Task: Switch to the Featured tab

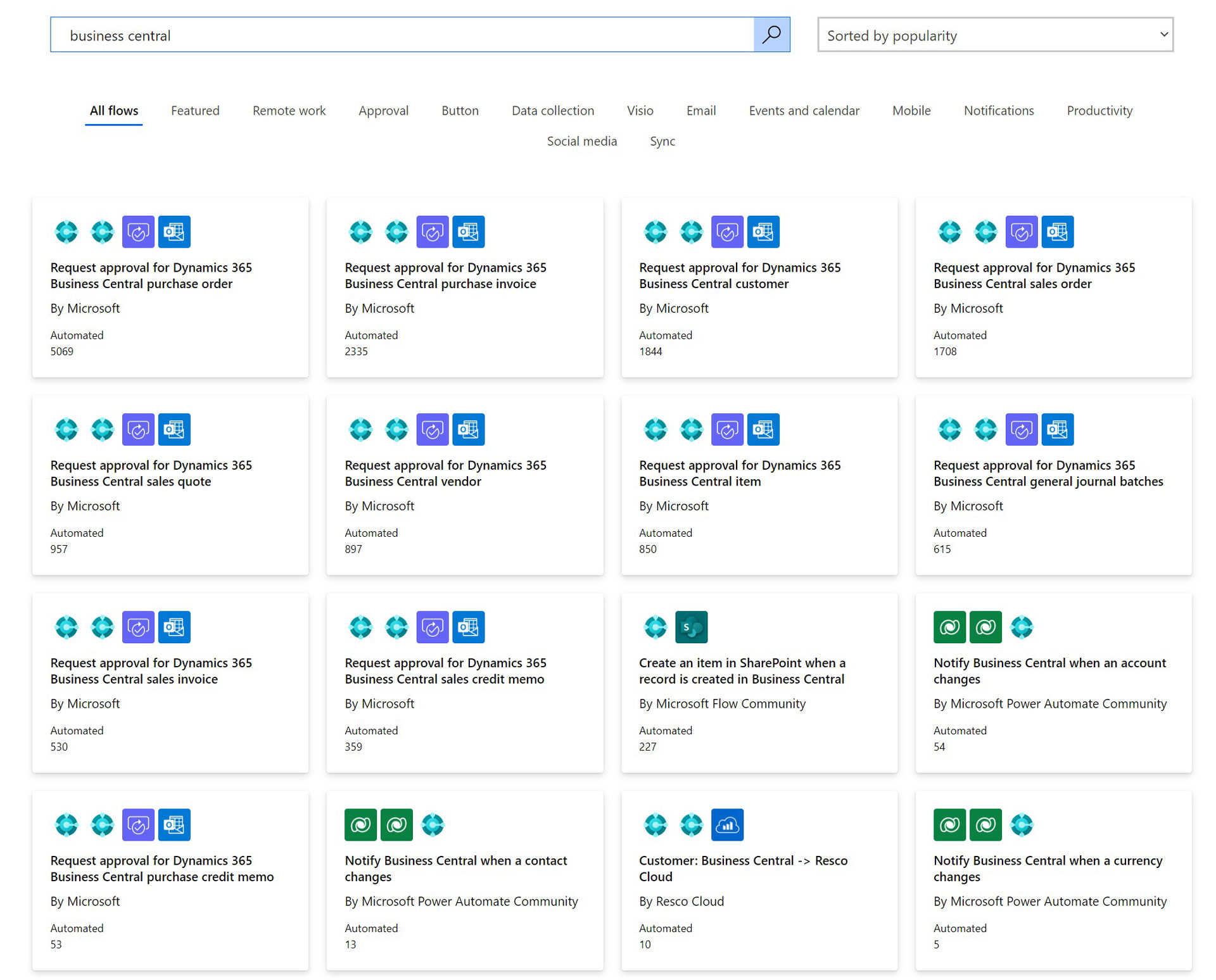Action: pyautogui.click(x=195, y=111)
